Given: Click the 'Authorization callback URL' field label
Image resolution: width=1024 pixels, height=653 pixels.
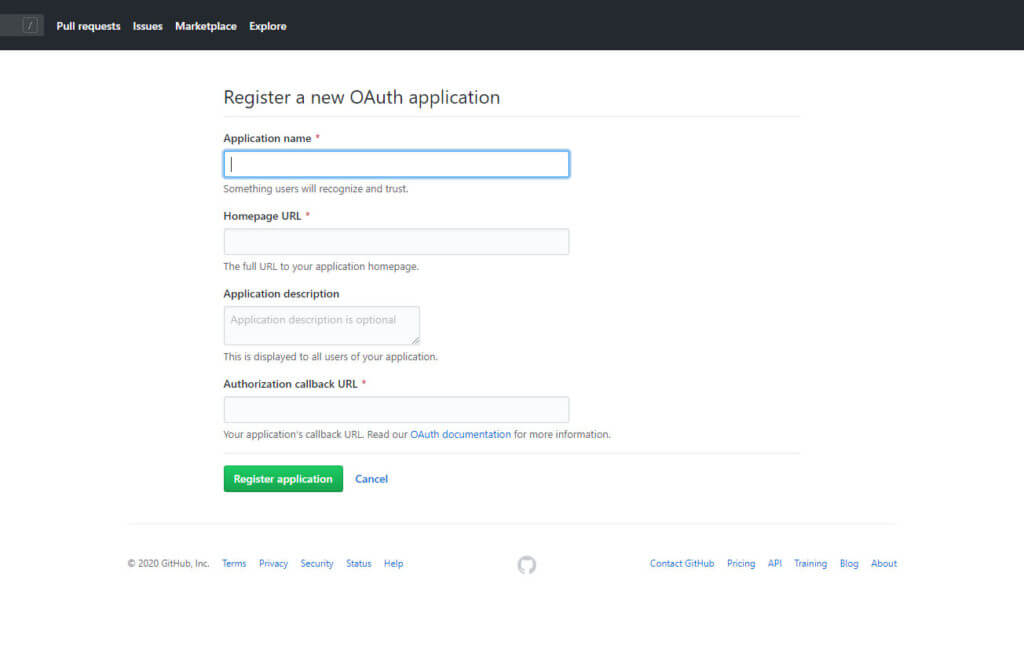Looking at the screenshot, I should pyautogui.click(x=291, y=384).
